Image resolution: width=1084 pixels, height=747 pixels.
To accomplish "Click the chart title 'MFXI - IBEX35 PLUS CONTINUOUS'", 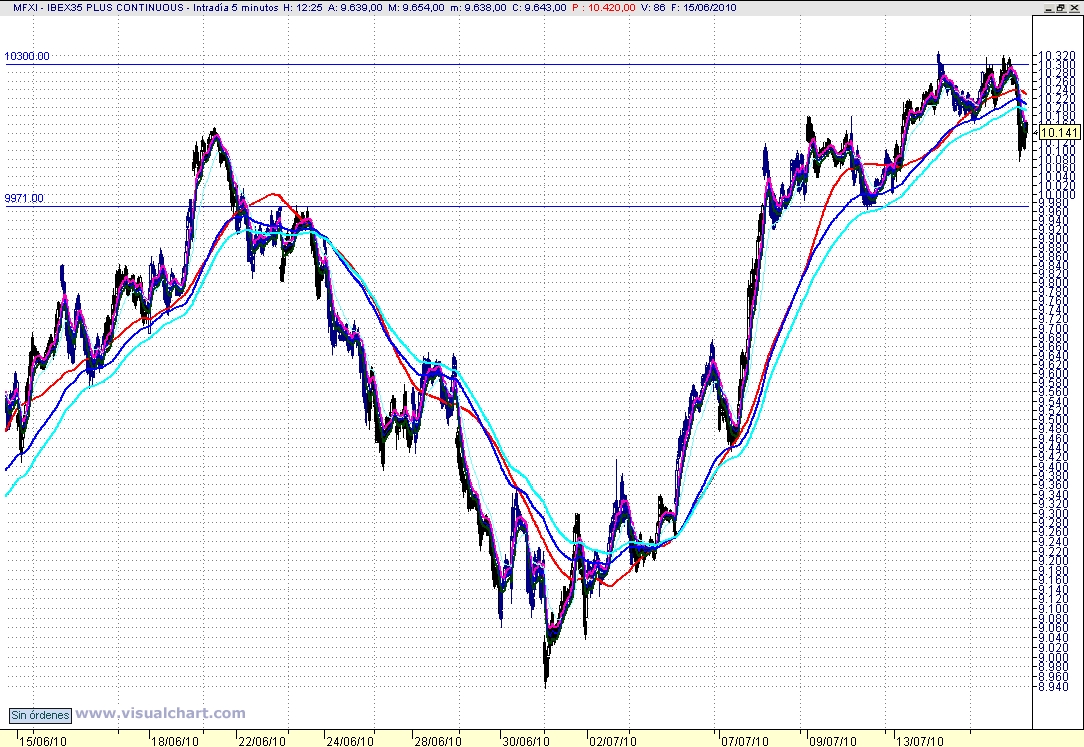I will pos(95,7).
